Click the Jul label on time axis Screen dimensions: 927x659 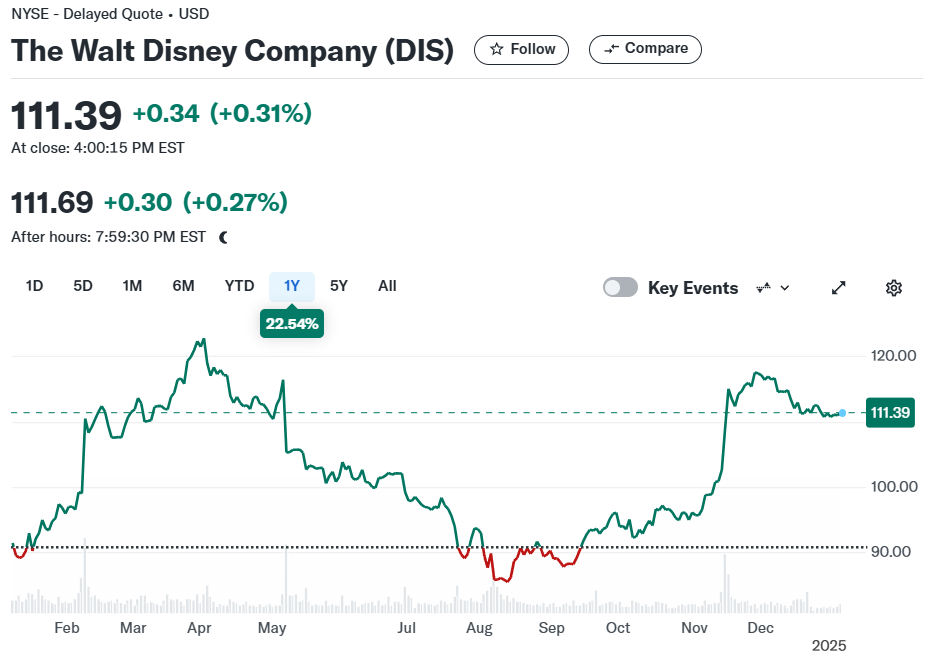point(406,628)
